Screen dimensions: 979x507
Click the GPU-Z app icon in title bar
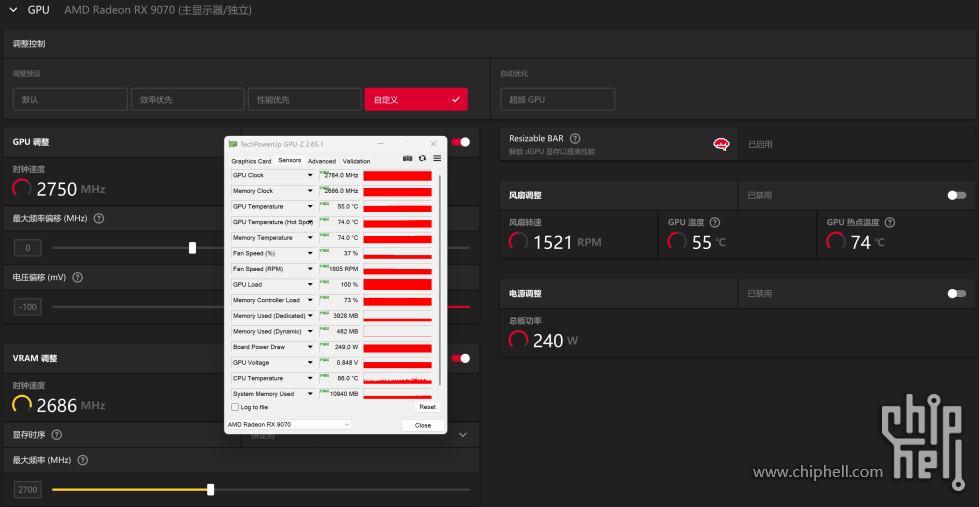[233, 144]
